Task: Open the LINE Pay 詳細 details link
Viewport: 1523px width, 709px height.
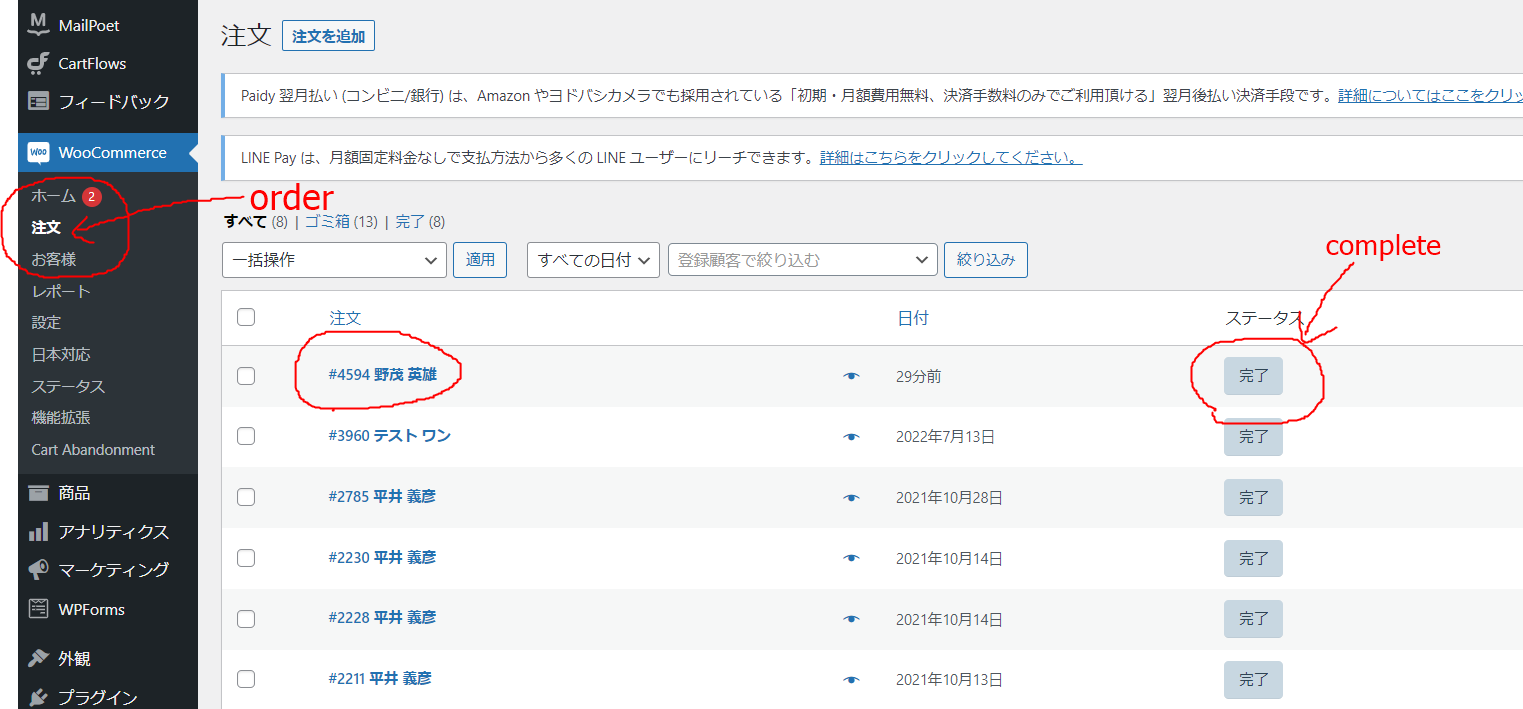Action: click(x=950, y=158)
